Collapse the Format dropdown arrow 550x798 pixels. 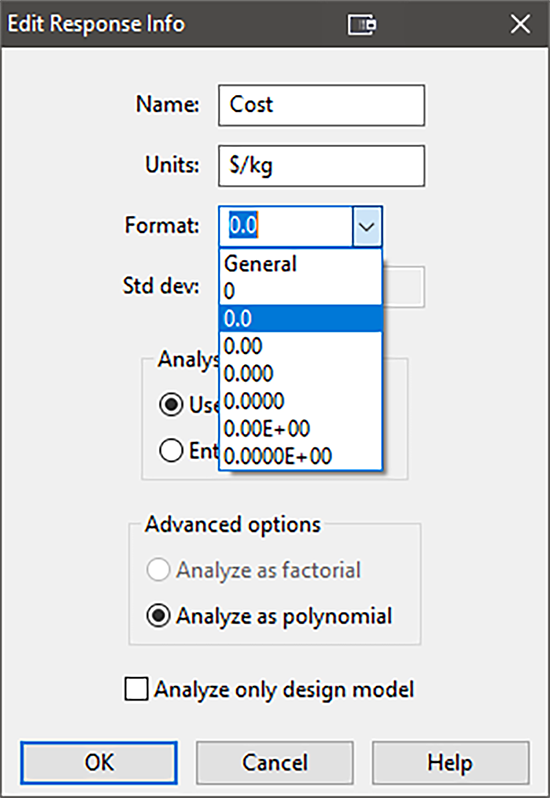coord(367,226)
